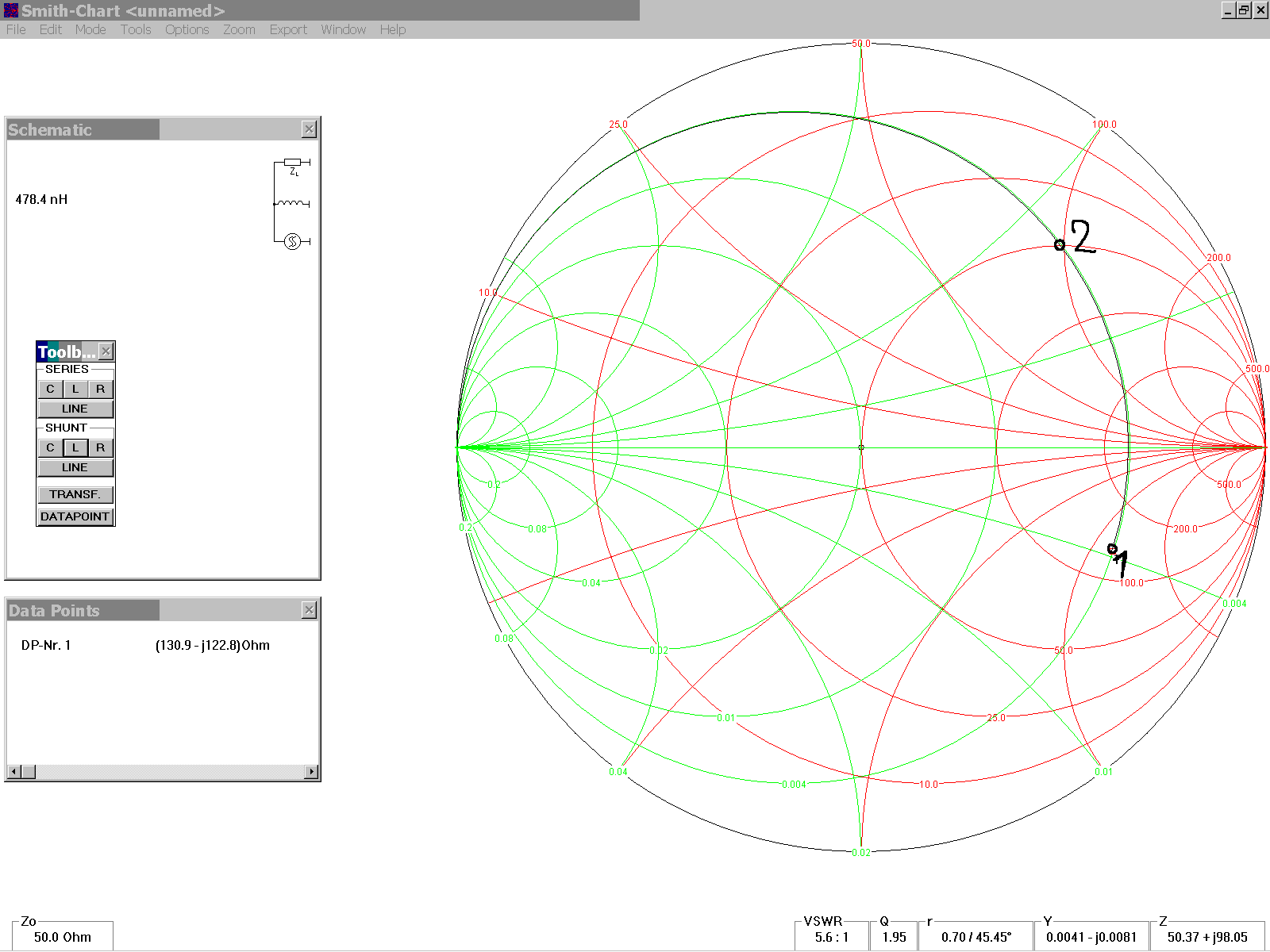This screenshot has width=1270, height=952.
Task: Click the Smith-Chart application icon
Action: point(11,10)
